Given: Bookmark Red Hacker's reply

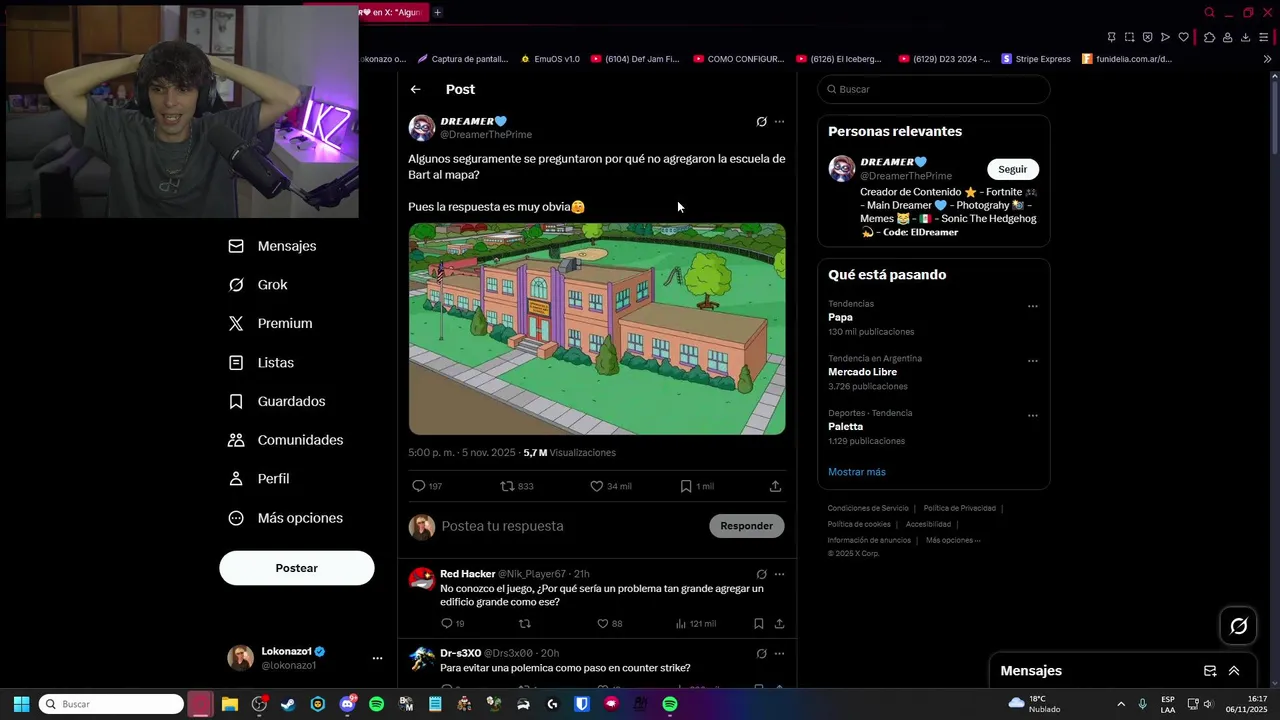Looking at the screenshot, I should coord(758,623).
